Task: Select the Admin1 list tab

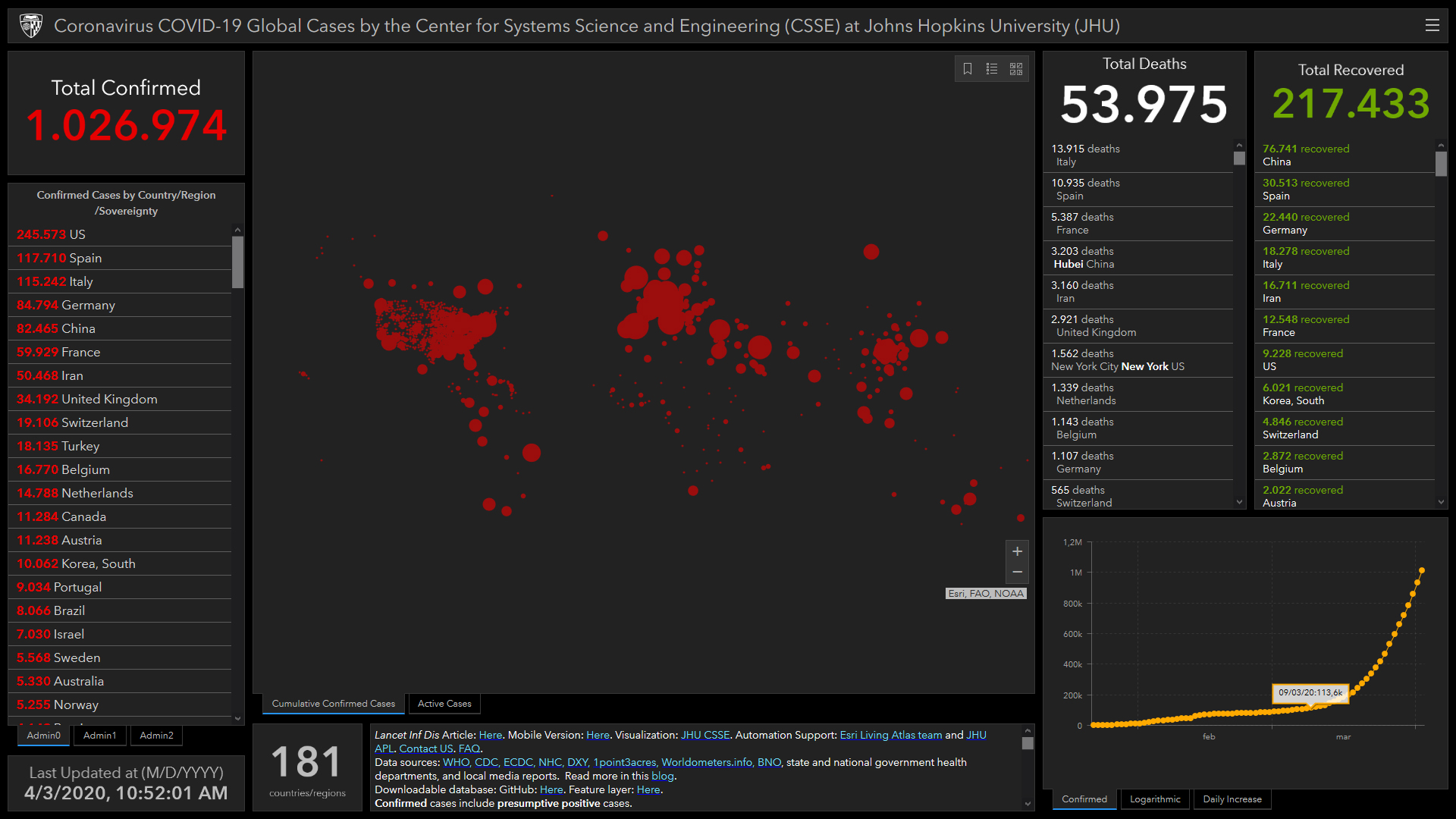Action: click(100, 736)
